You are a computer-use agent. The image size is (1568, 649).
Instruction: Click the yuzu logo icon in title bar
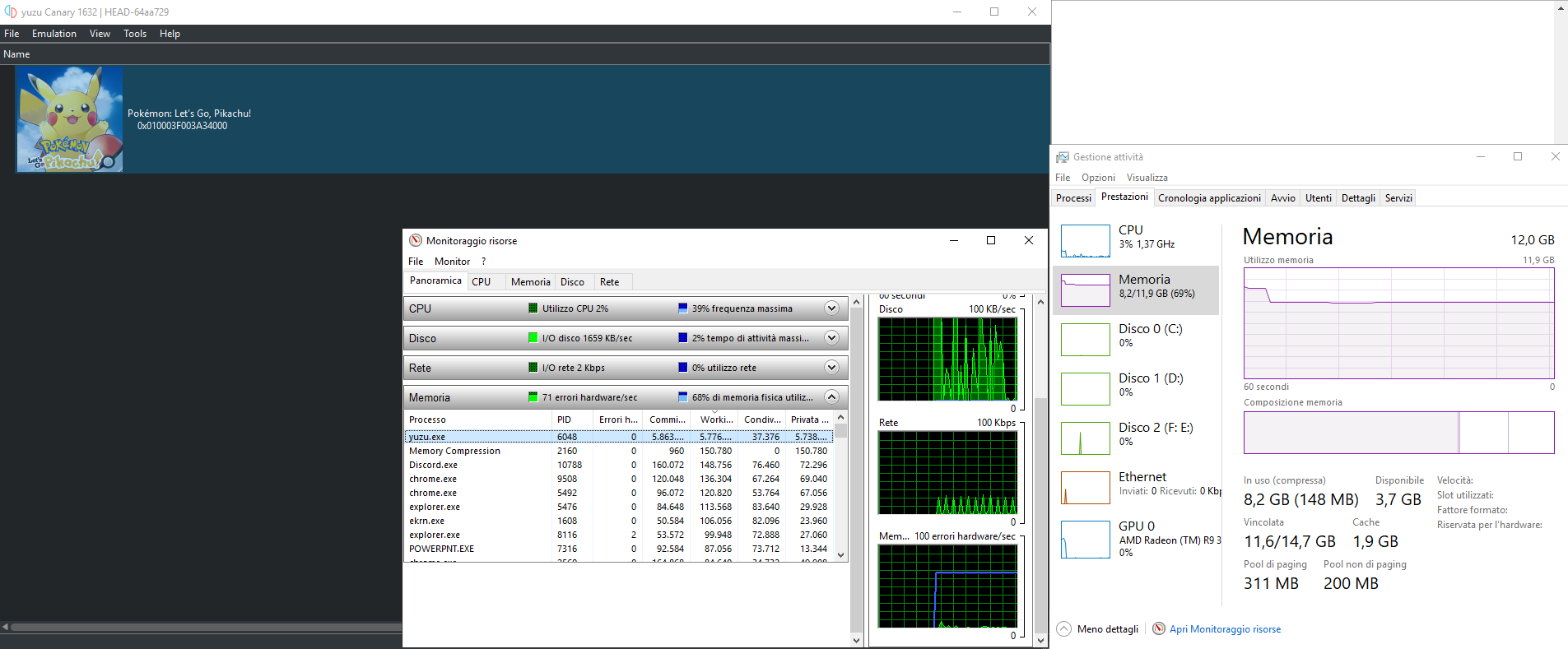11,12
